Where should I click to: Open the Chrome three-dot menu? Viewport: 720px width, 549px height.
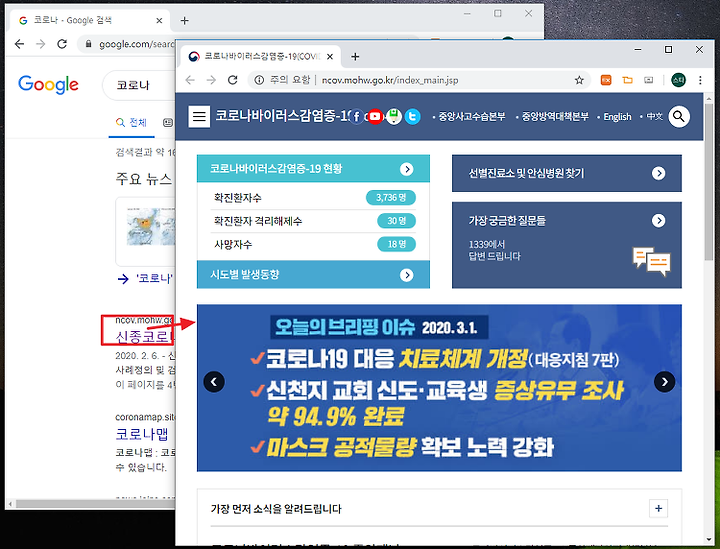click(700, 80)
